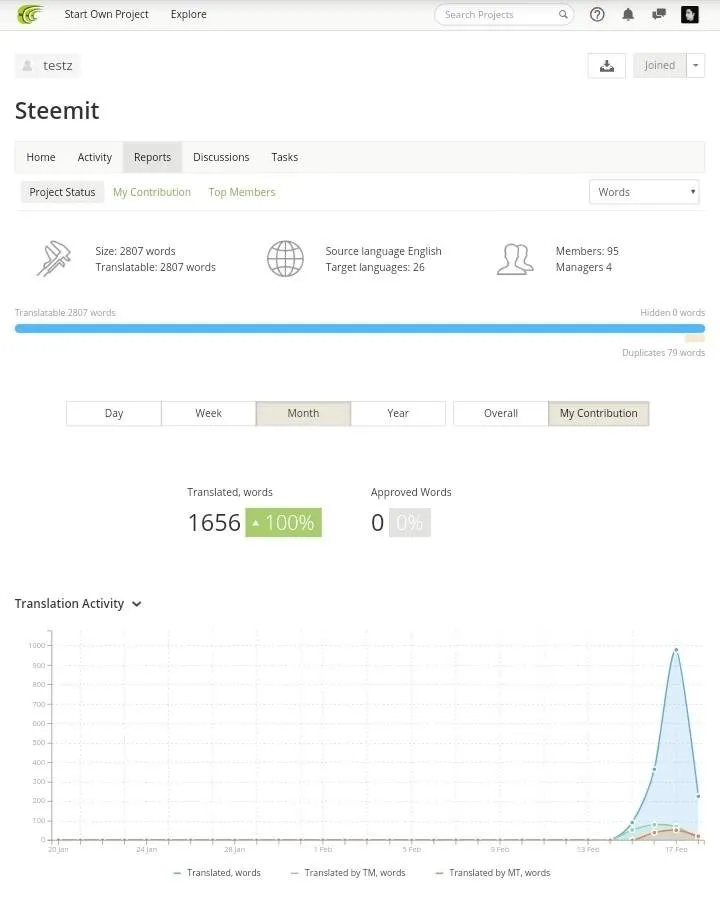The width and height of the screenshot is (720, 899).
Task: Click the 'Managers 4' text
Action: tap(584, 267)
